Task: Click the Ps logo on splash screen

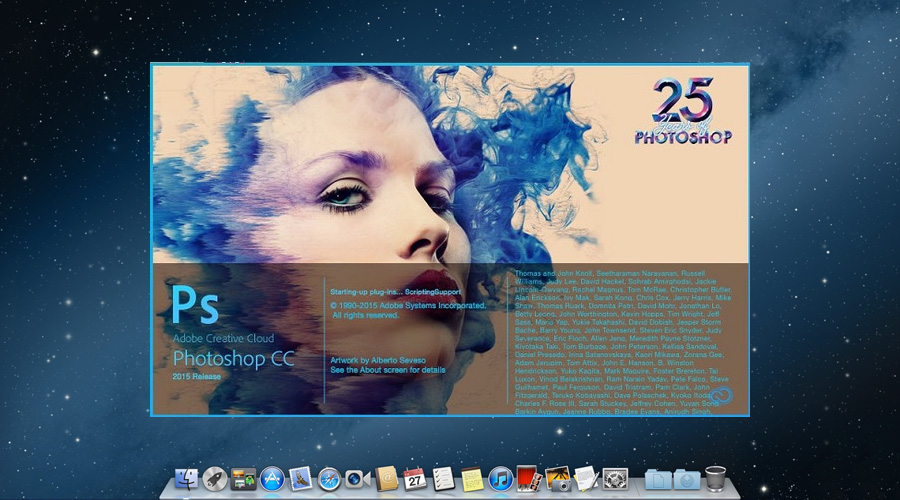Action: (x=195, y=305)
